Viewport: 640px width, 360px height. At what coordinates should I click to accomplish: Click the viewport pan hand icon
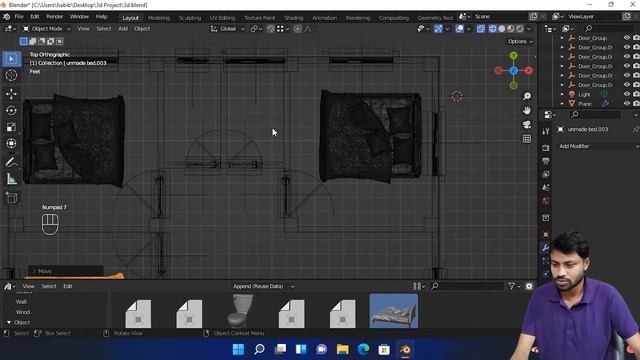[x=527, y=110]
